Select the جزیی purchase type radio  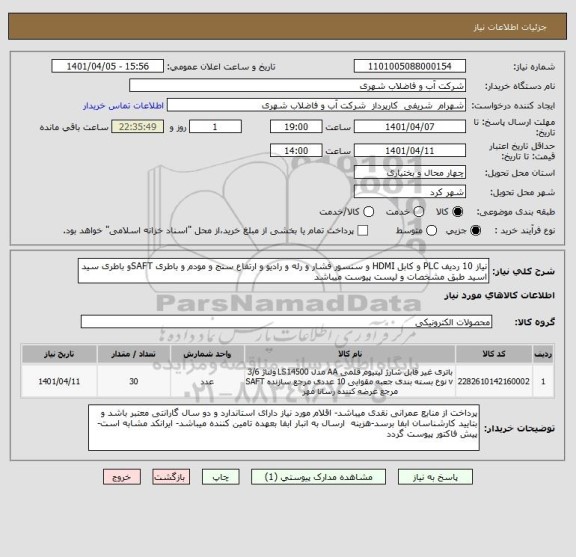[475, 231]
